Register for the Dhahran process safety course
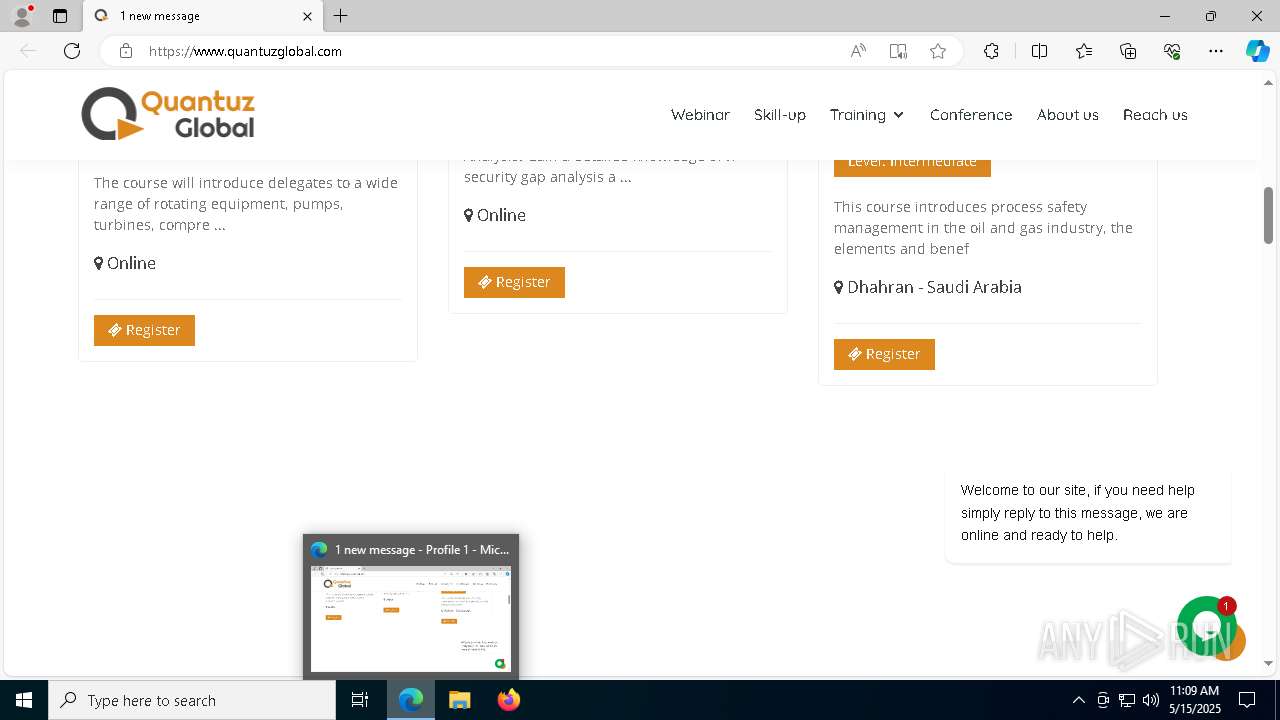This screenshot has width=1280, height=720. point(884,354)
